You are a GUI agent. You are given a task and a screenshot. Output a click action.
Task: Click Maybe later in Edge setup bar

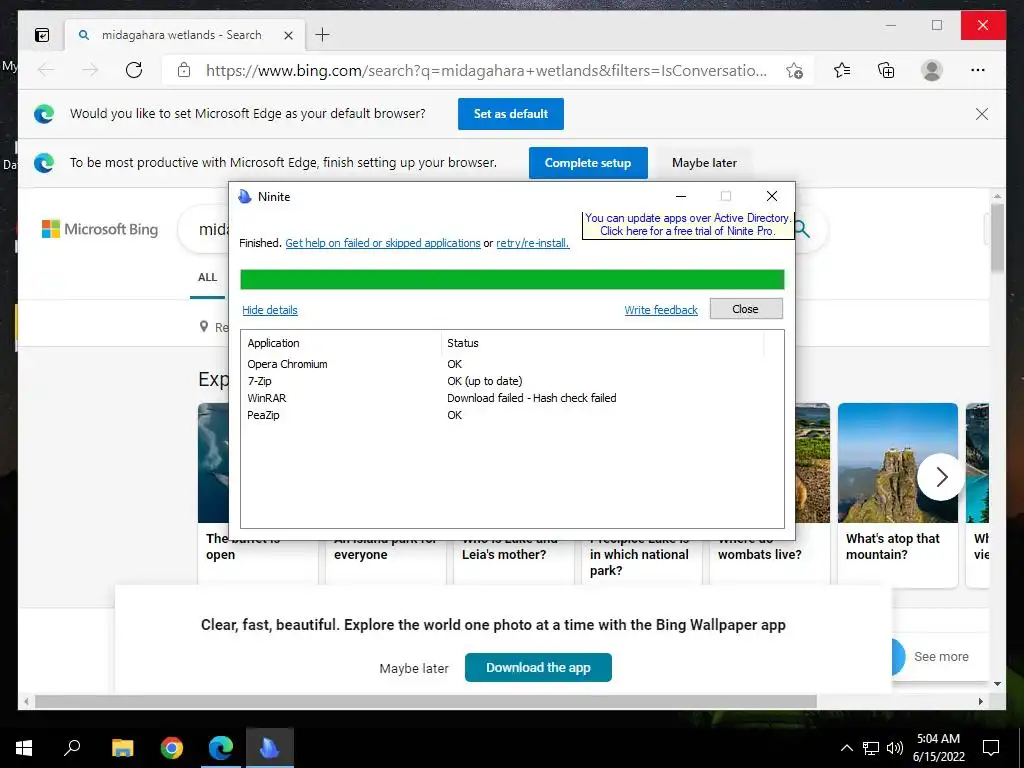(x=704, y=163)
